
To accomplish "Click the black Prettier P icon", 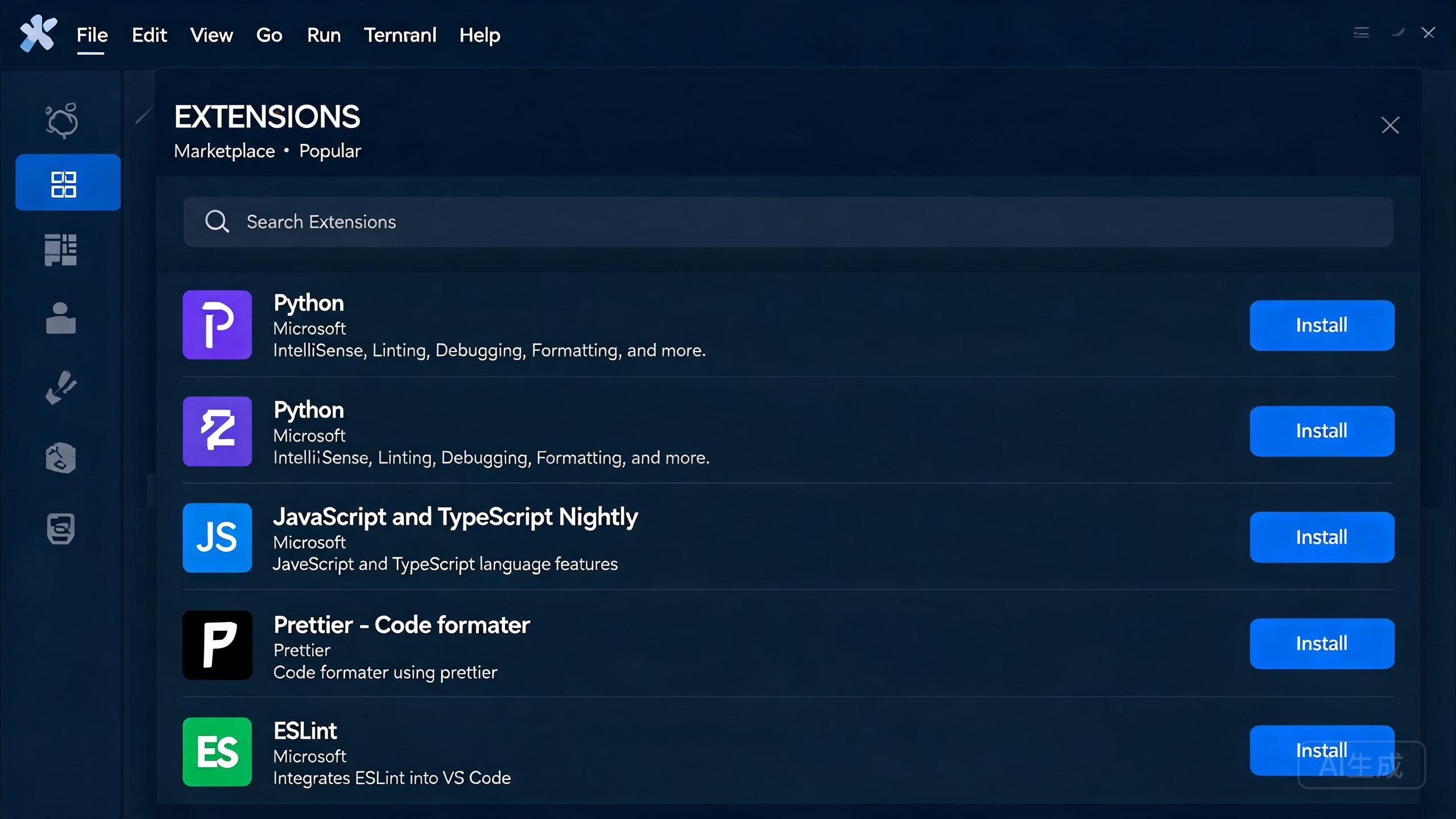I will click(217, 645).
